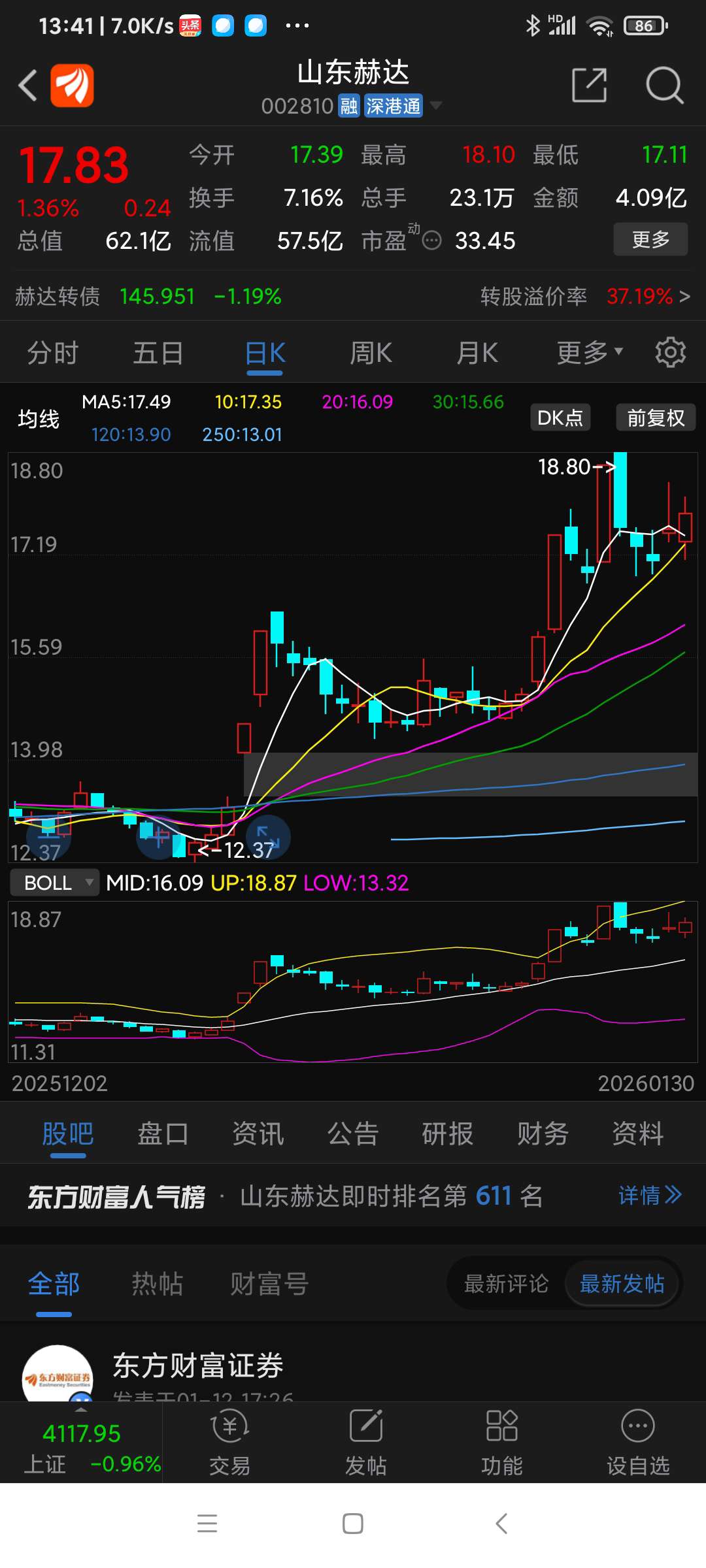This screenshot has width=706, height=1568.
Task: Open the 研报 tab
Action: coord(448,1134)
